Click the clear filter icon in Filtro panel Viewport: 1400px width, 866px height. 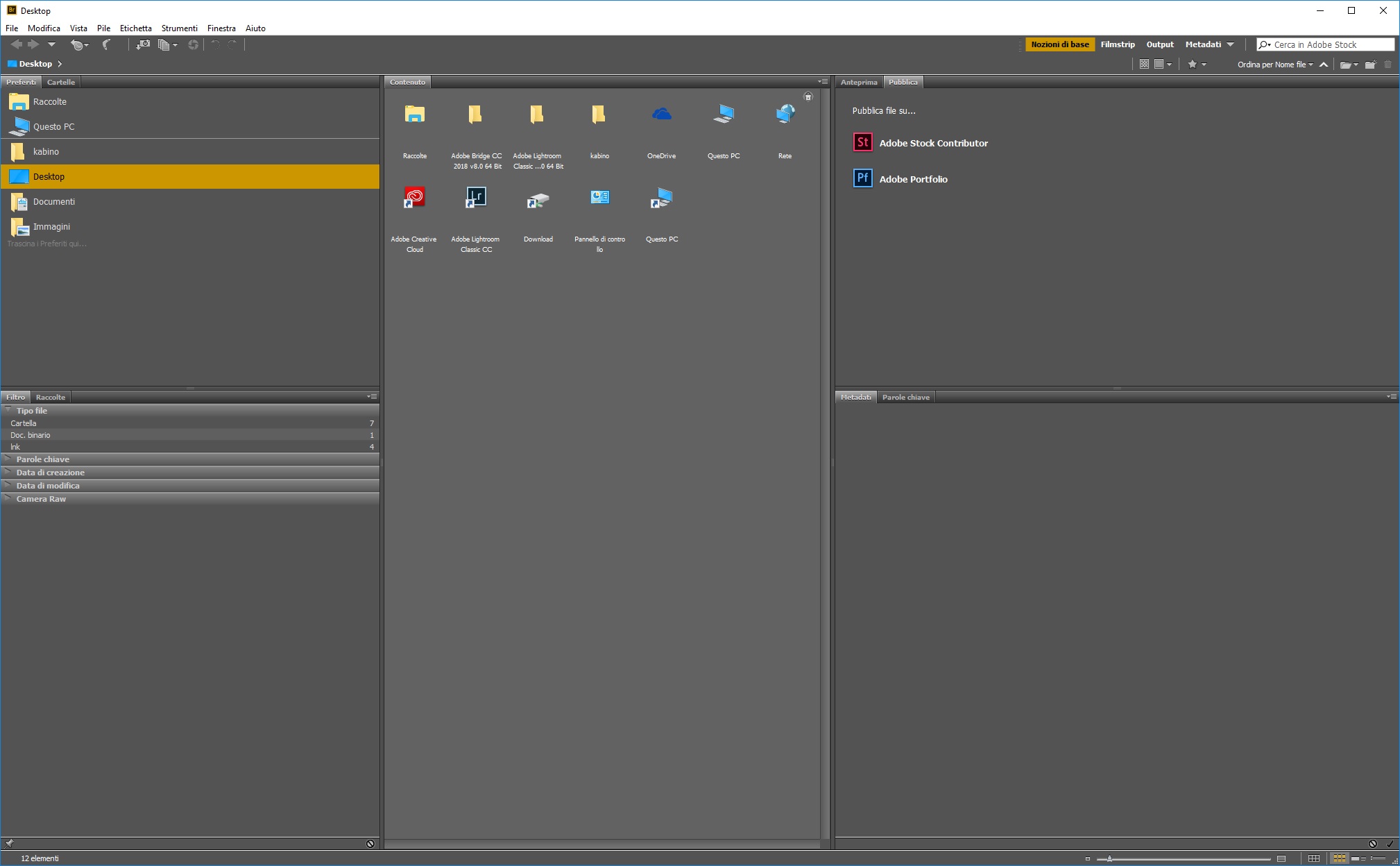[370, 844]
